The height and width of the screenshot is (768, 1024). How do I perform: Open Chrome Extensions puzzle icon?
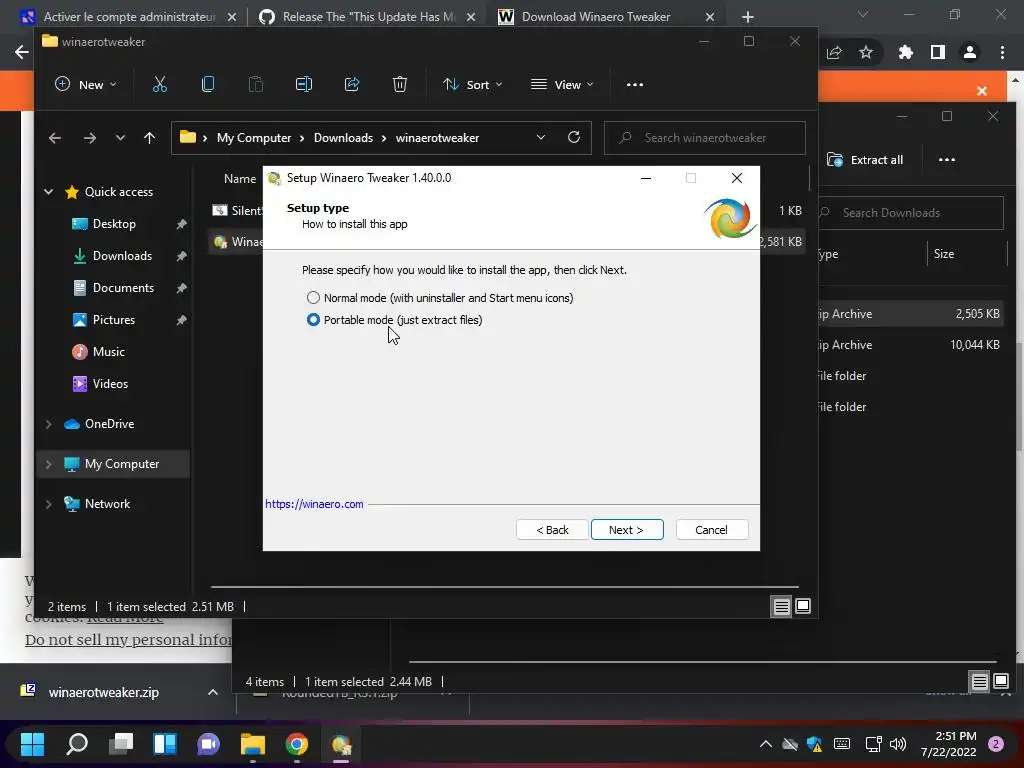point(906,52)
